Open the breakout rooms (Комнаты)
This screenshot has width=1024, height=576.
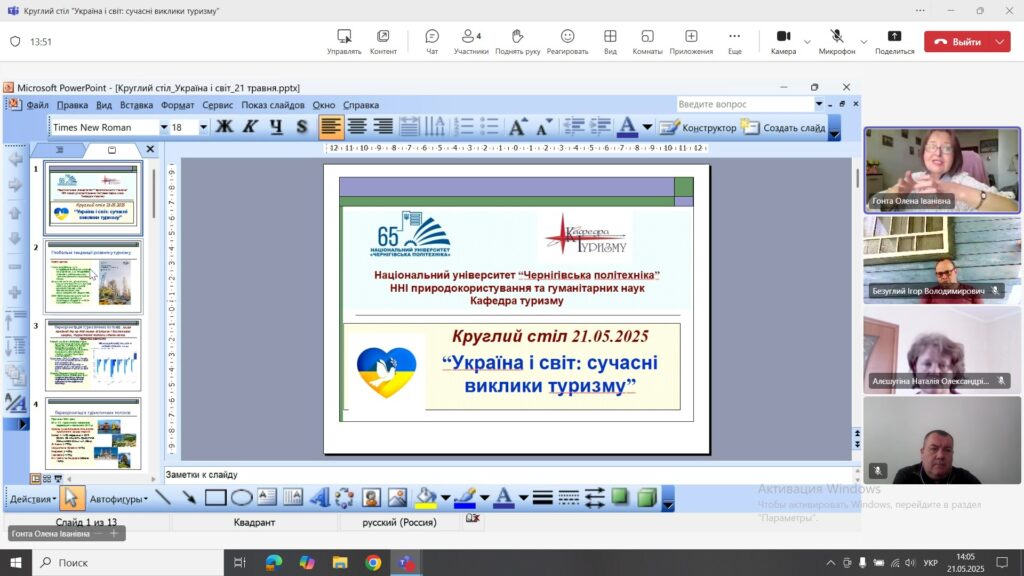coord(647,41)
